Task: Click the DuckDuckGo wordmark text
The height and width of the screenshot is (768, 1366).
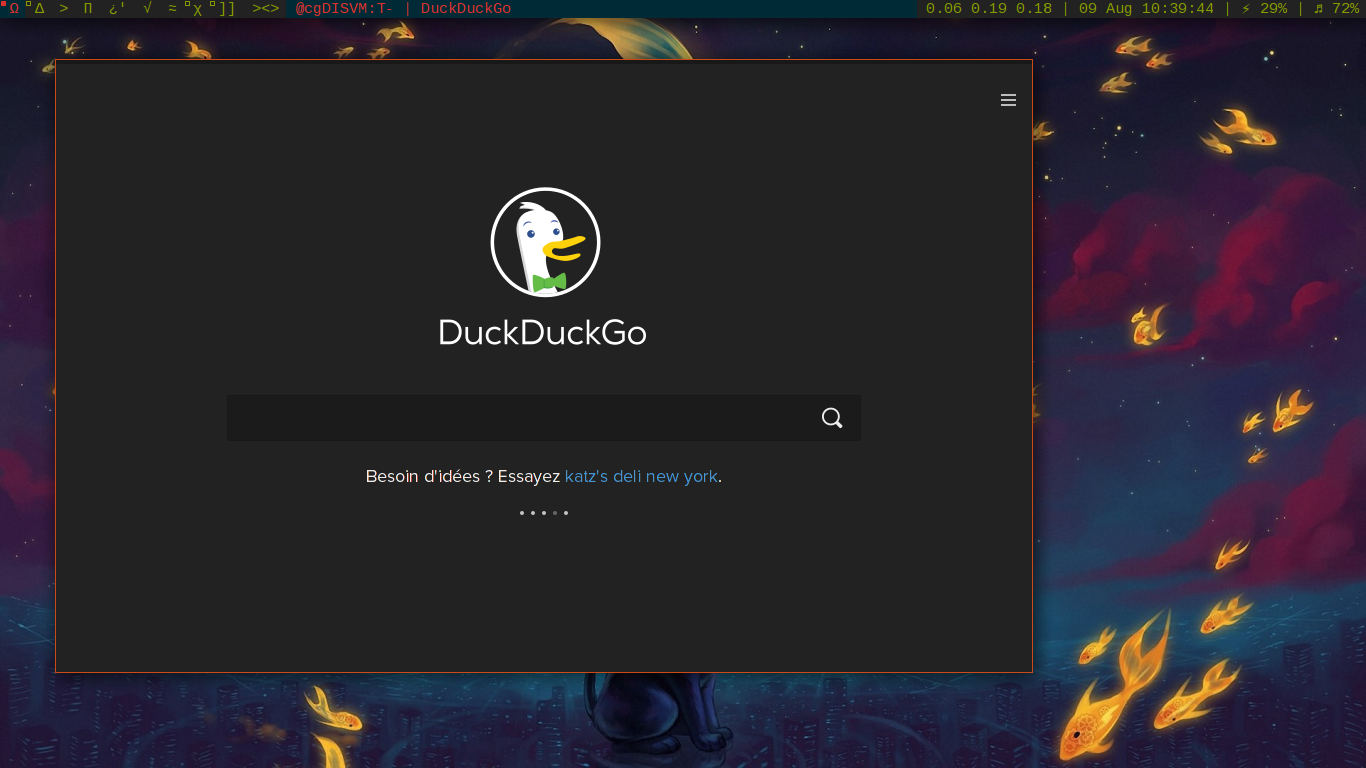Action: click(x=543, y=333)
